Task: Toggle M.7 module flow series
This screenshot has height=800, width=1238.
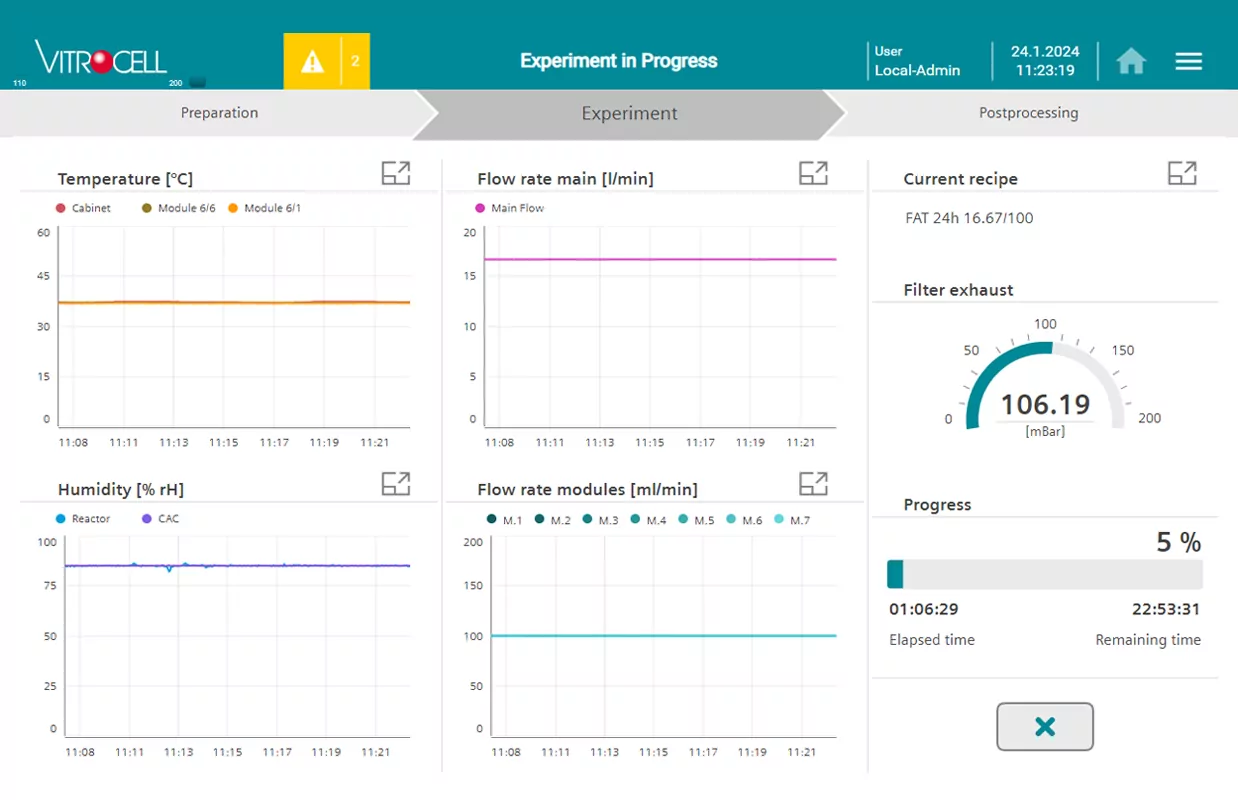Action: click(792, 520)
